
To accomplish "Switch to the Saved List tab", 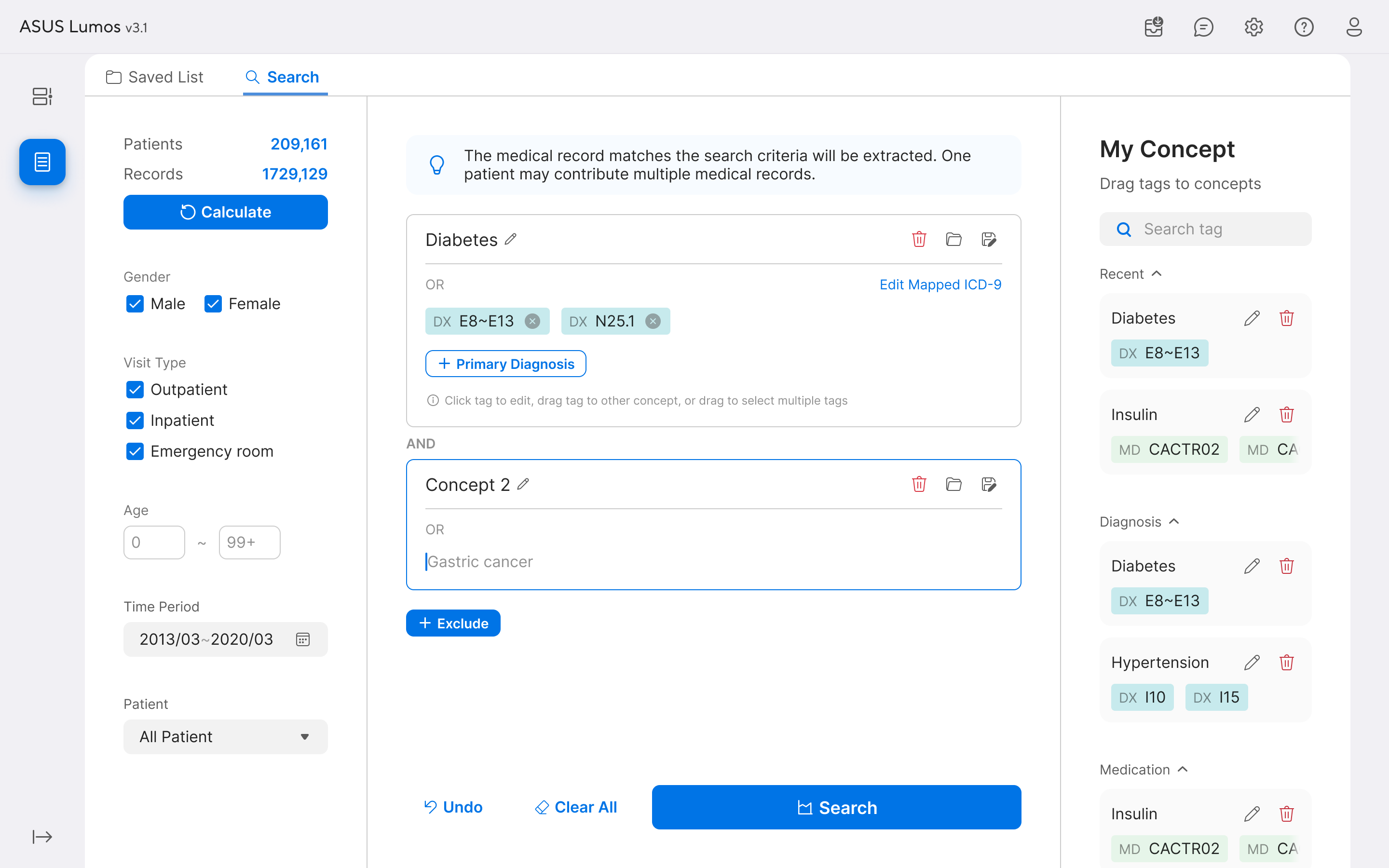I will coord(155,77).
